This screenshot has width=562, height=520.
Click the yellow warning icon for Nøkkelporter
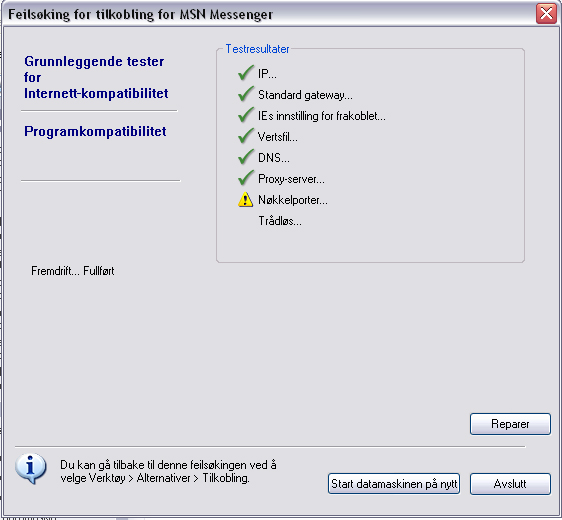246,200
